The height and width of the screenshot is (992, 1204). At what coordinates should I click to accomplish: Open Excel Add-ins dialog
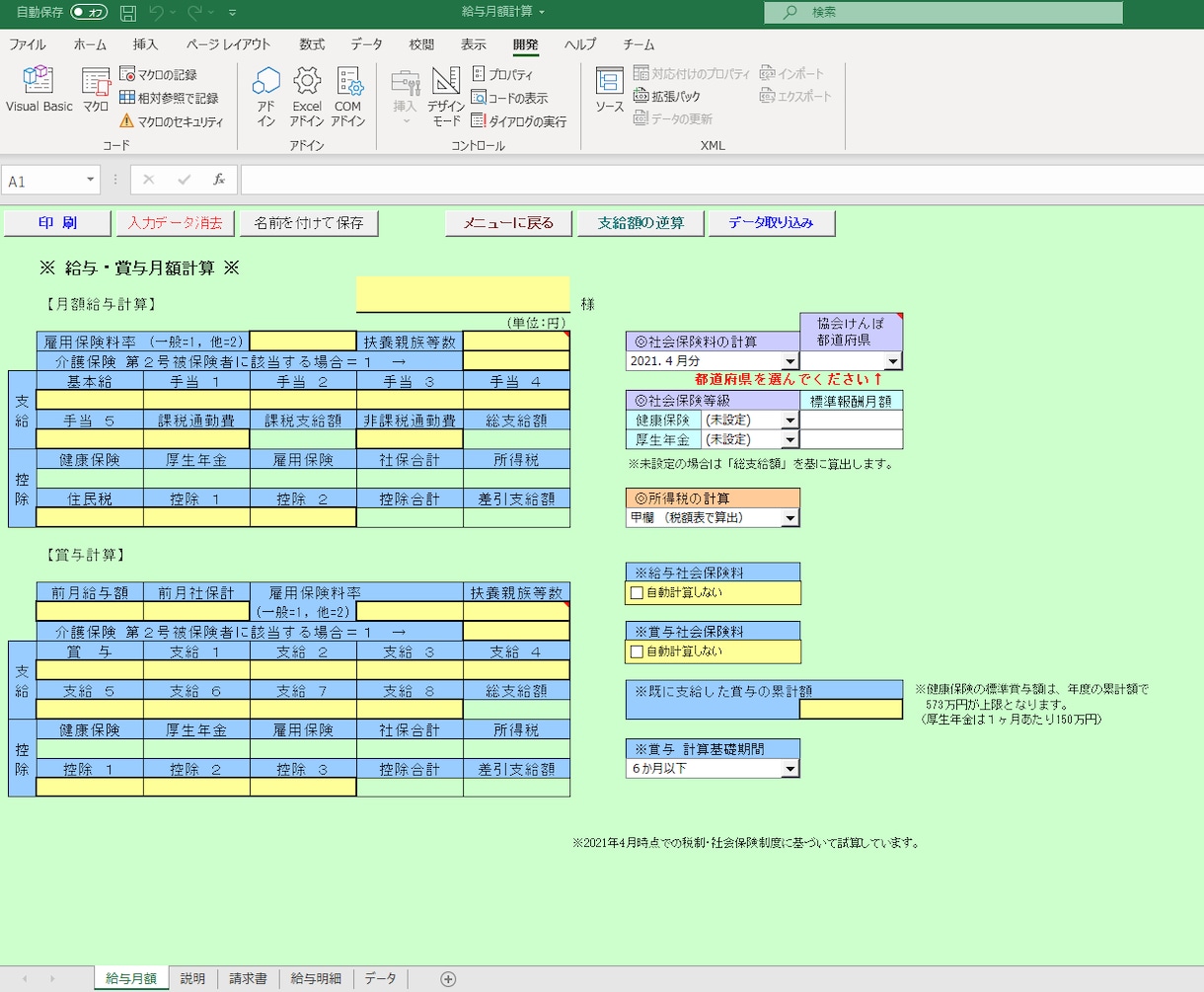[x=307, y=98]
